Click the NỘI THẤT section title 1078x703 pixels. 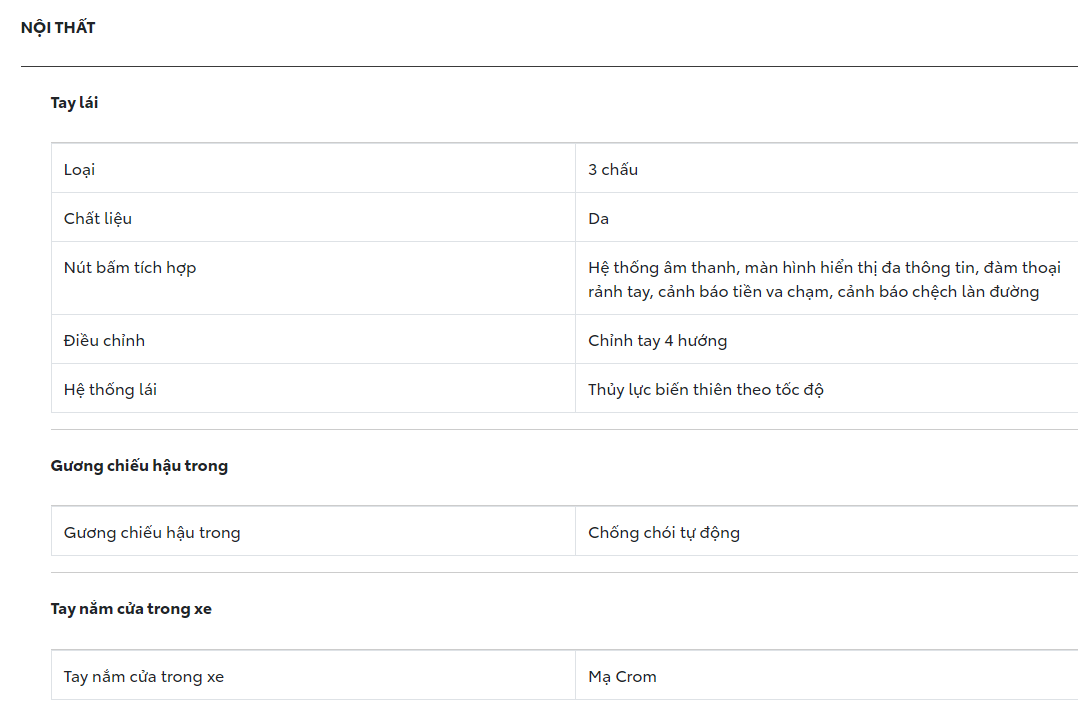[58, 28]
